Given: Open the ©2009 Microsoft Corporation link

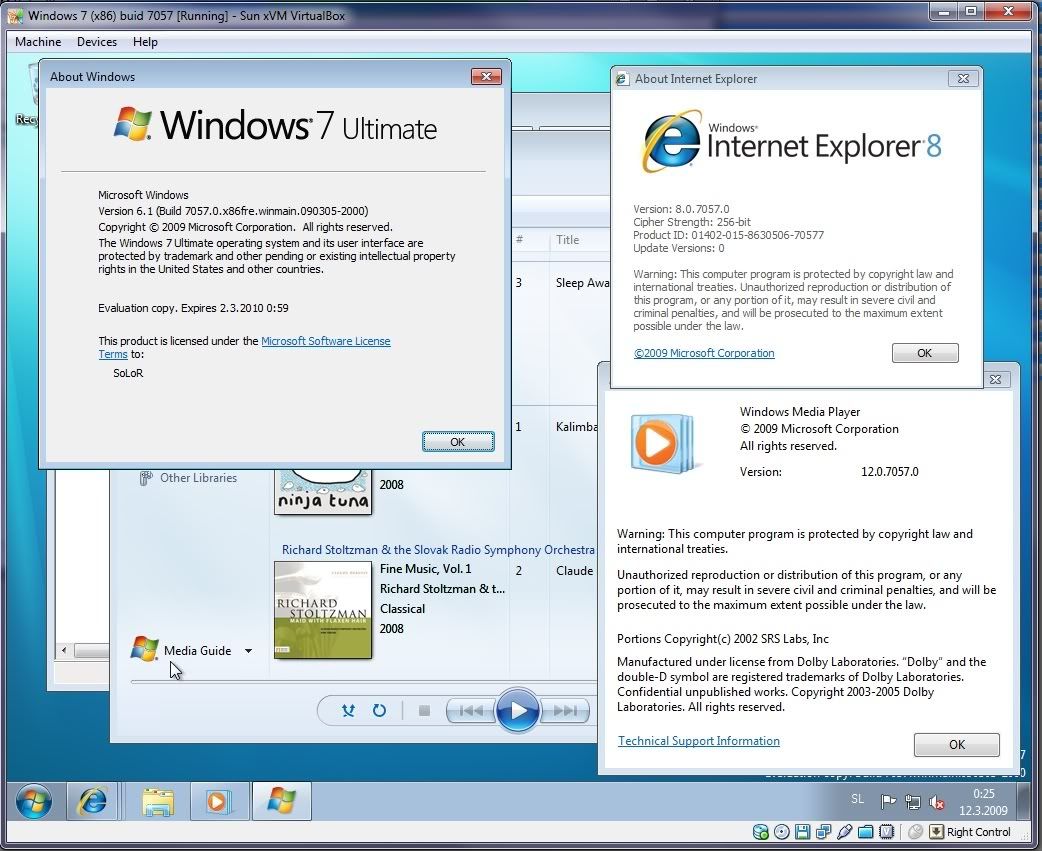Looking at the screenshot, I should 704,353.
